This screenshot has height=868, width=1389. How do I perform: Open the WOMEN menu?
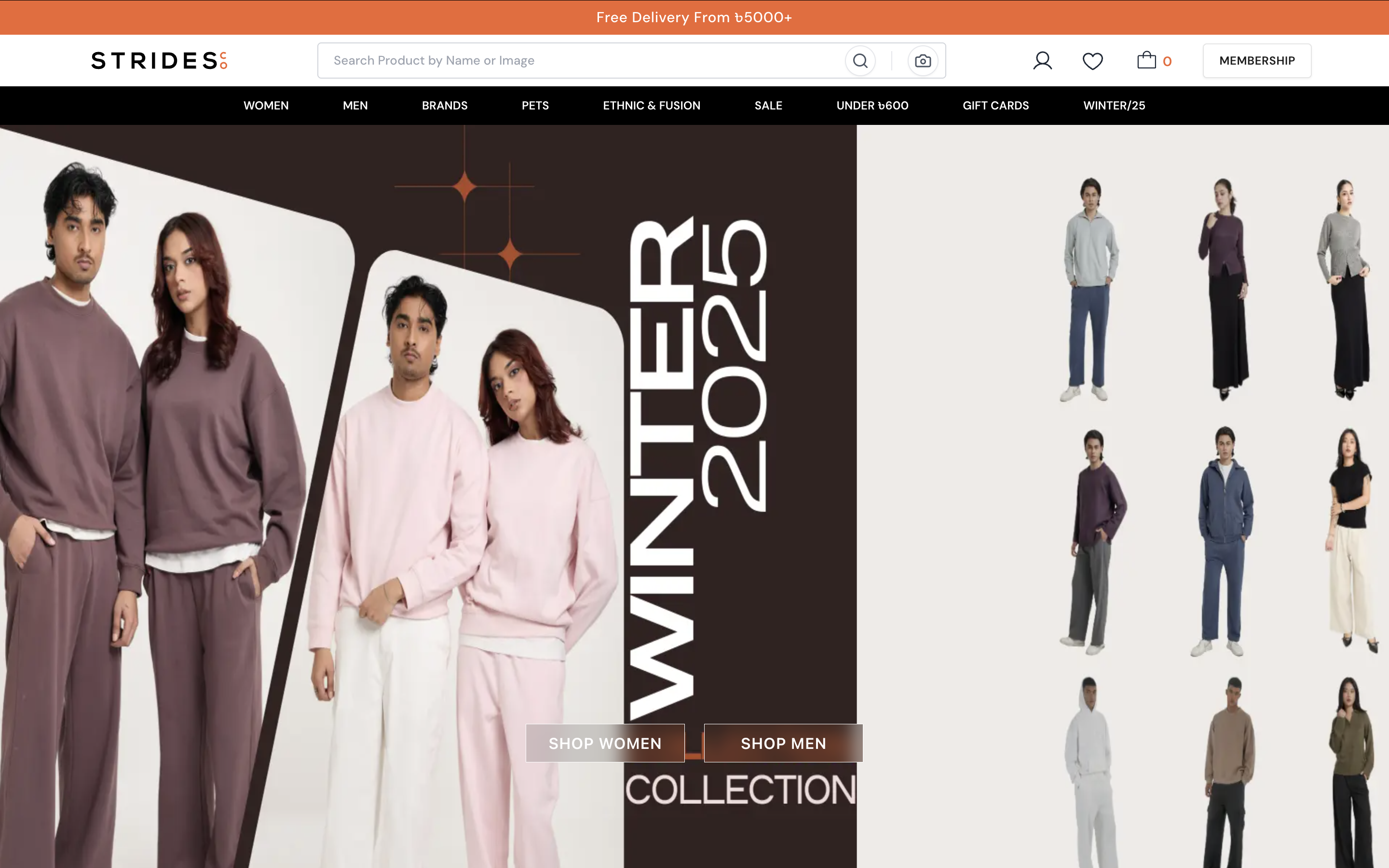tap(266, 106)
